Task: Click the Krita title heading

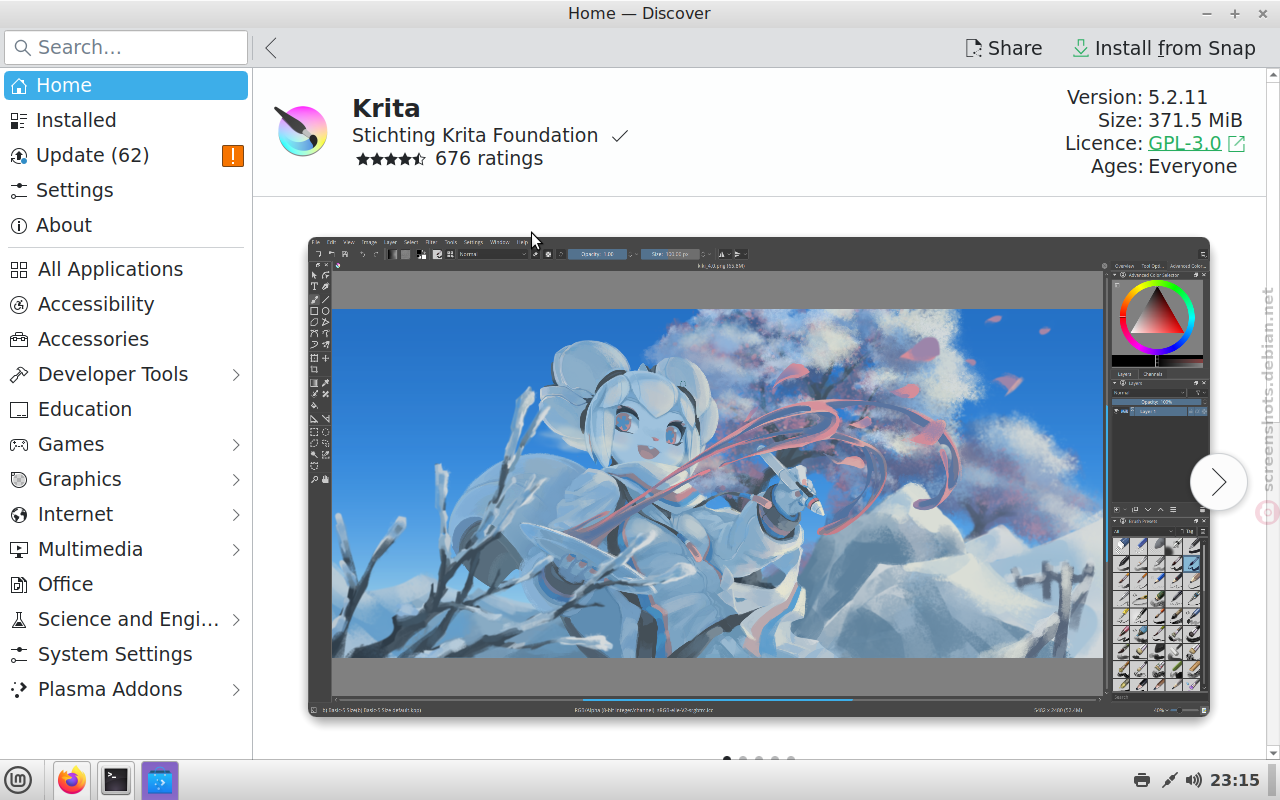Action: [386, 108]
